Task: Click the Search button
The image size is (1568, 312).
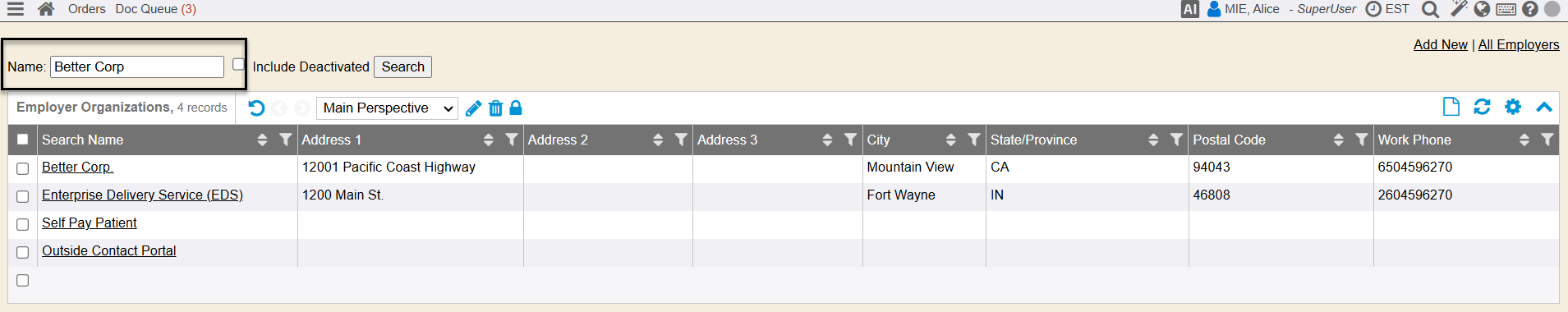Action: pyautogui.click(x=402, y=67)
